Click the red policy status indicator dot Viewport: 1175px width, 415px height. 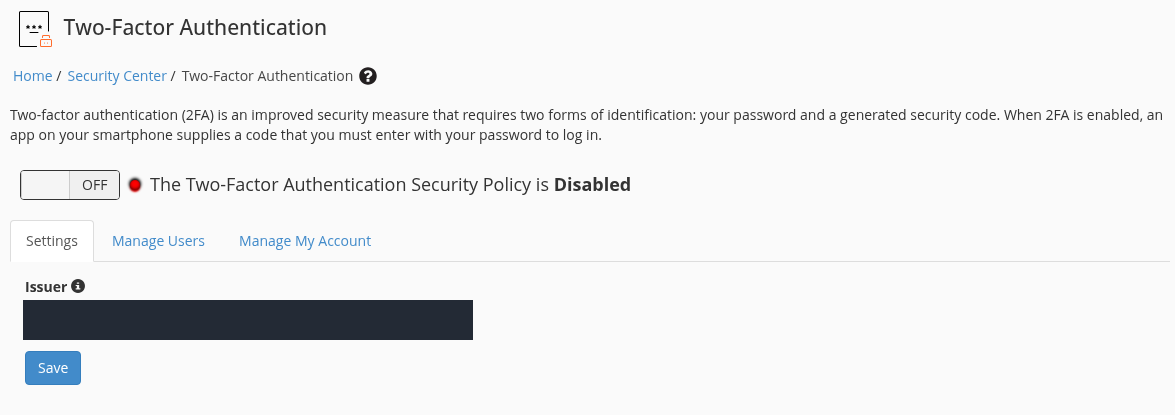[135, 185]
